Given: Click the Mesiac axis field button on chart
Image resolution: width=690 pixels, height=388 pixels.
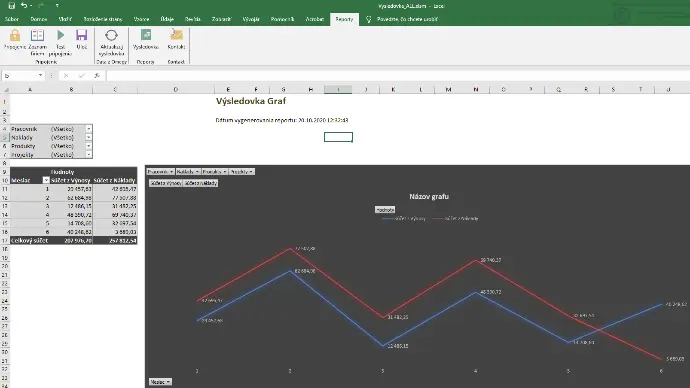Looking at the screenshot, I should [x=160, y=382].
